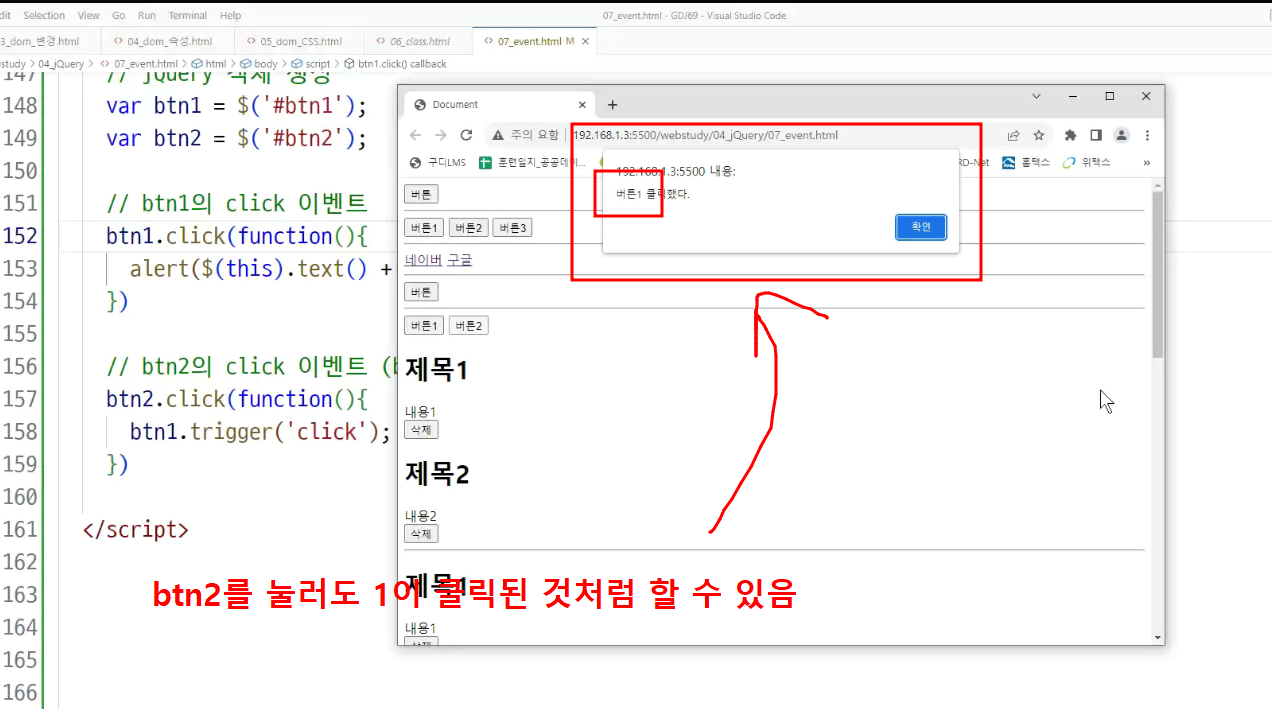Image resolution: width=1272 pixels, height=709 pixels.
Task: Click the 07_event.html breadcrumb
Action: 139,64
